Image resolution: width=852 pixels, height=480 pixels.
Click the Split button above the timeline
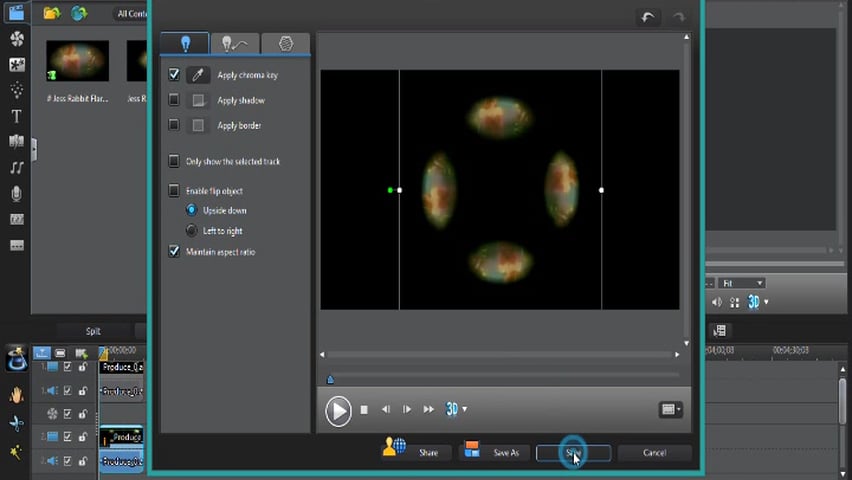[x=93, y=331]
